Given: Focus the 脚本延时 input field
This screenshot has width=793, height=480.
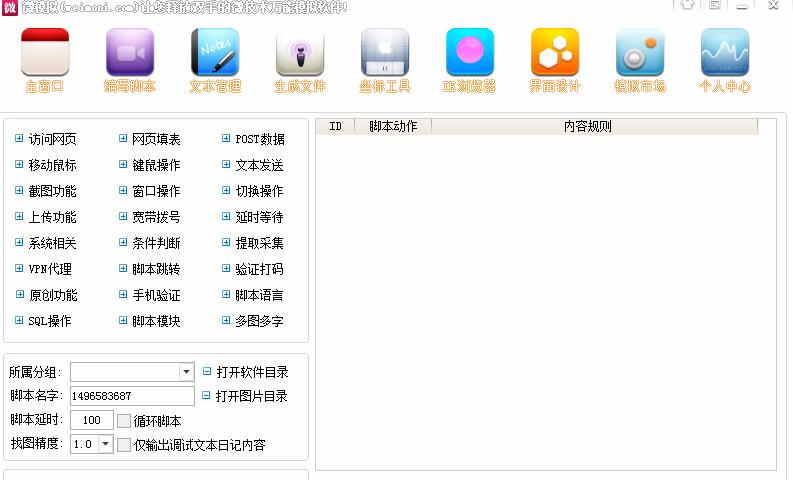Looking at the screenshot, I should tap(92, 420).
